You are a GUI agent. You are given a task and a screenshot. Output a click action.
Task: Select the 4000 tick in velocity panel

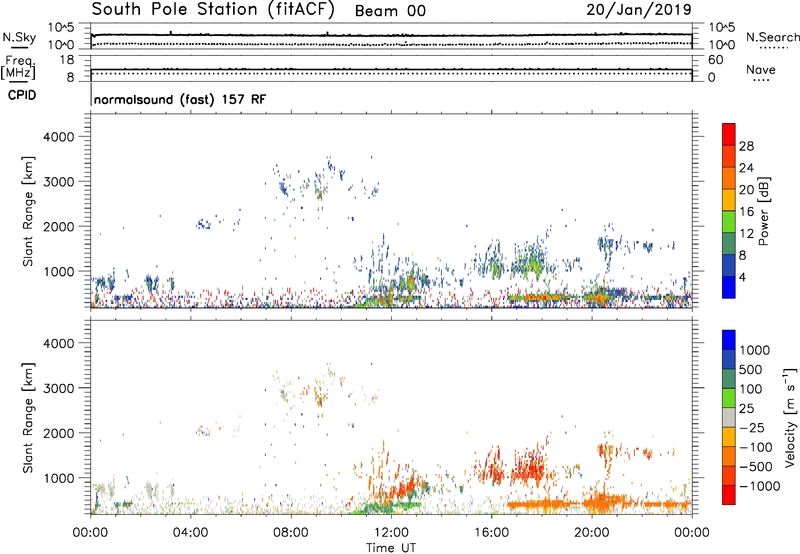(x=58, y=343)
